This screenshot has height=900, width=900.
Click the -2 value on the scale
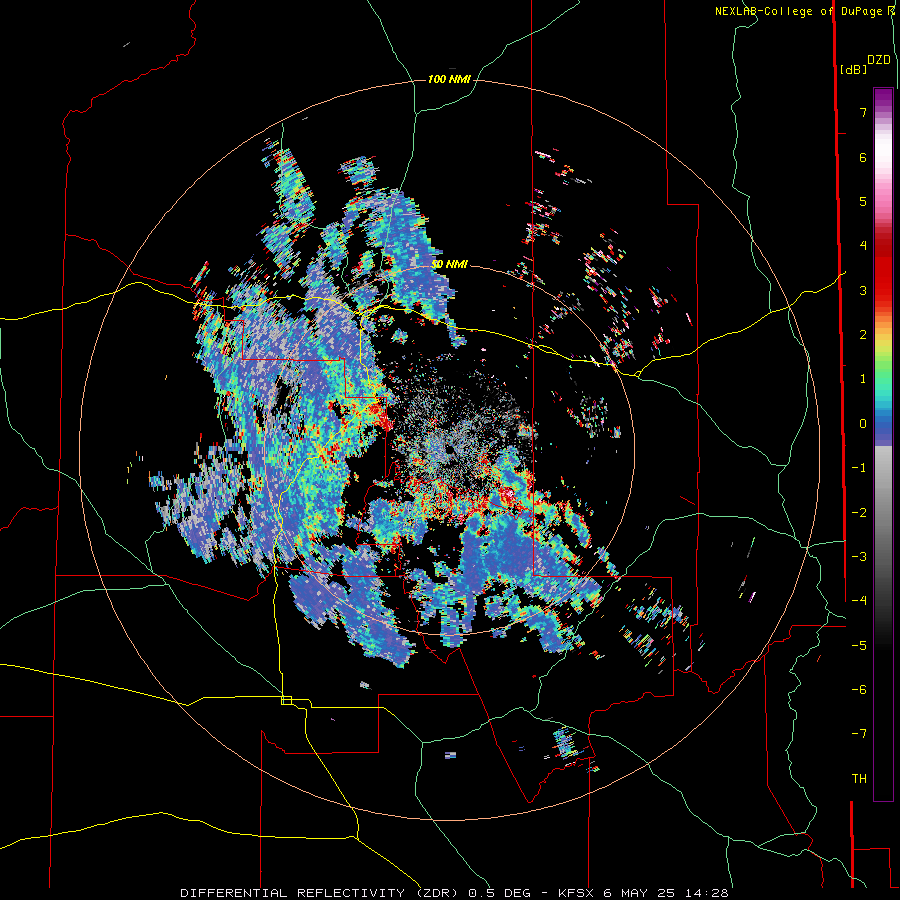pos(859,512)
